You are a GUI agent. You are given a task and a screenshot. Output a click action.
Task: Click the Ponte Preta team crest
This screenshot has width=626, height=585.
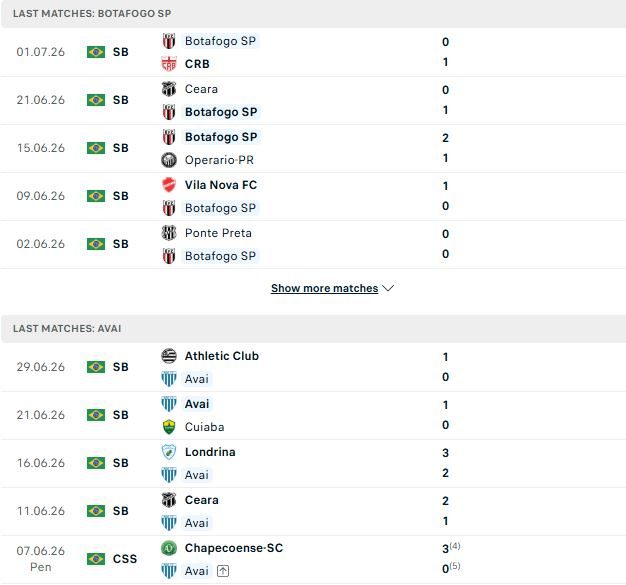pyautogui.click(x=169, y=233)
